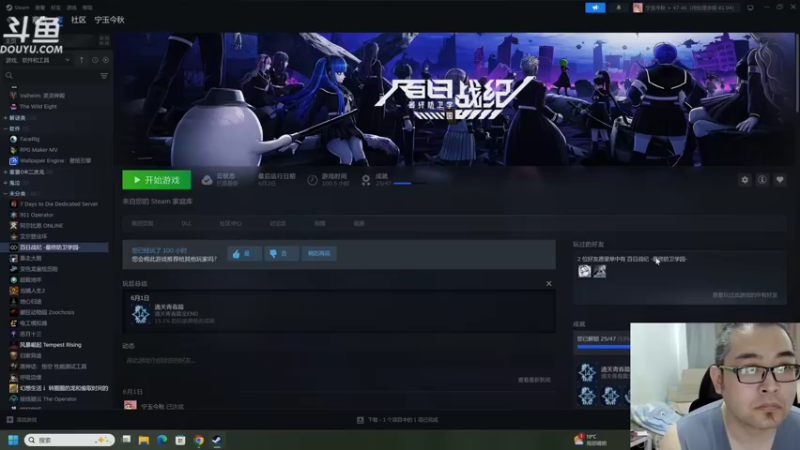The width and height of the screenshot is (800, 450).
Task: Open the library filter dropdown 游戏, 软件和工具
Action: point(38,60)
